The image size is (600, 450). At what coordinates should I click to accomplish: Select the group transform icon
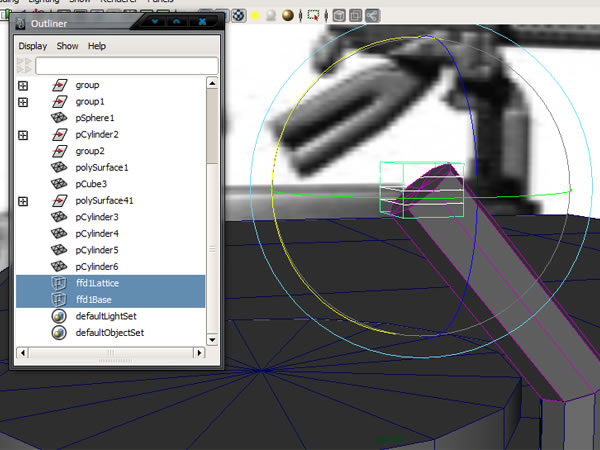pyautogui.click(x=59, y=85)
